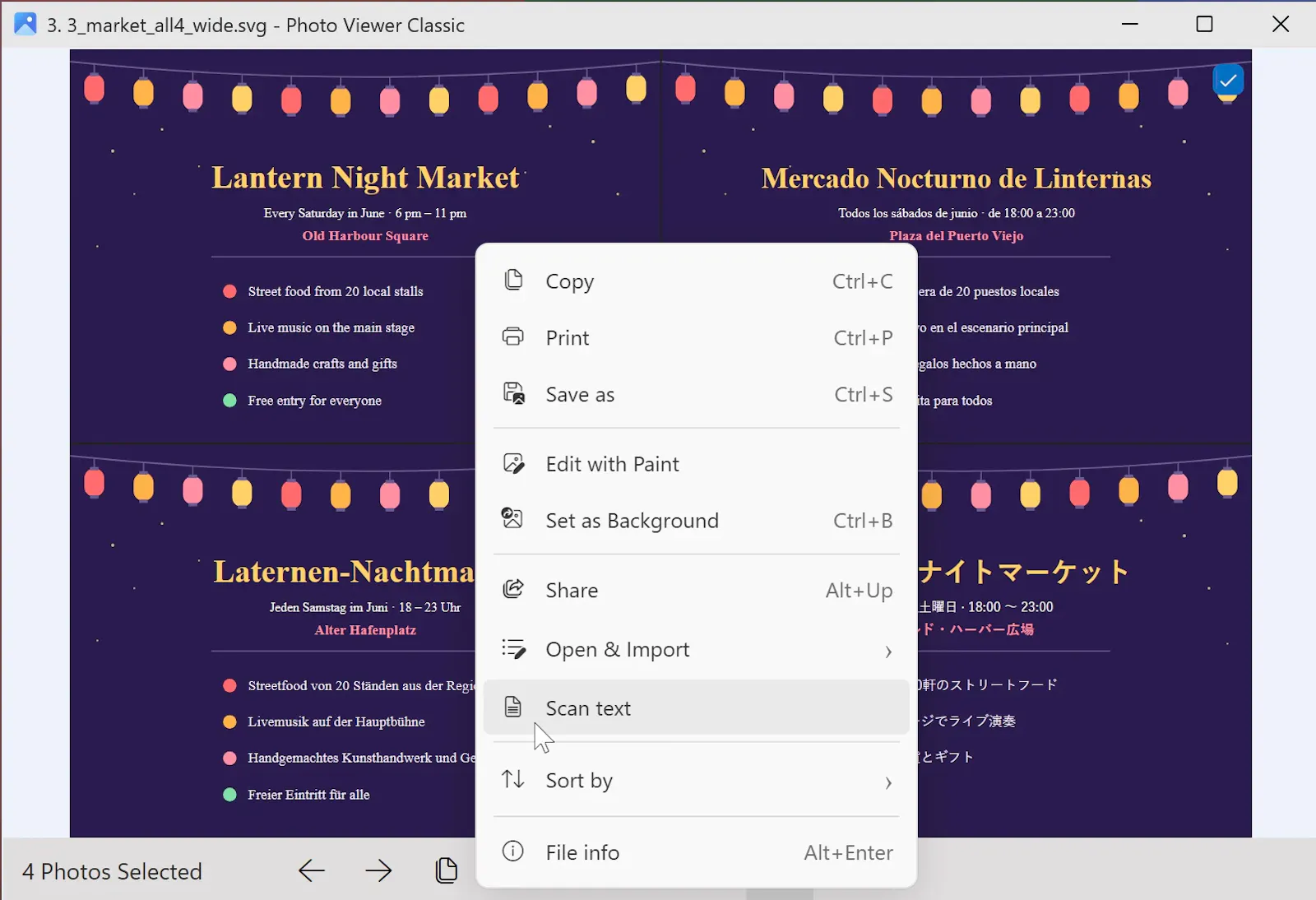Click the Share arrow icon
This screenshot has height=900, width=1316.
click(513, 589)
